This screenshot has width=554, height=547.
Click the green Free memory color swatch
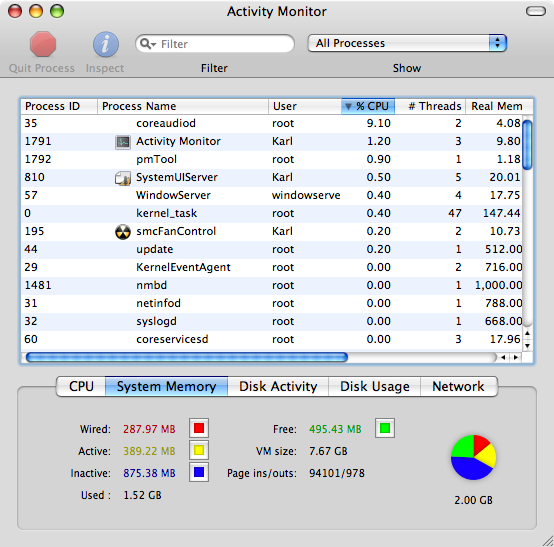[385, 428]
